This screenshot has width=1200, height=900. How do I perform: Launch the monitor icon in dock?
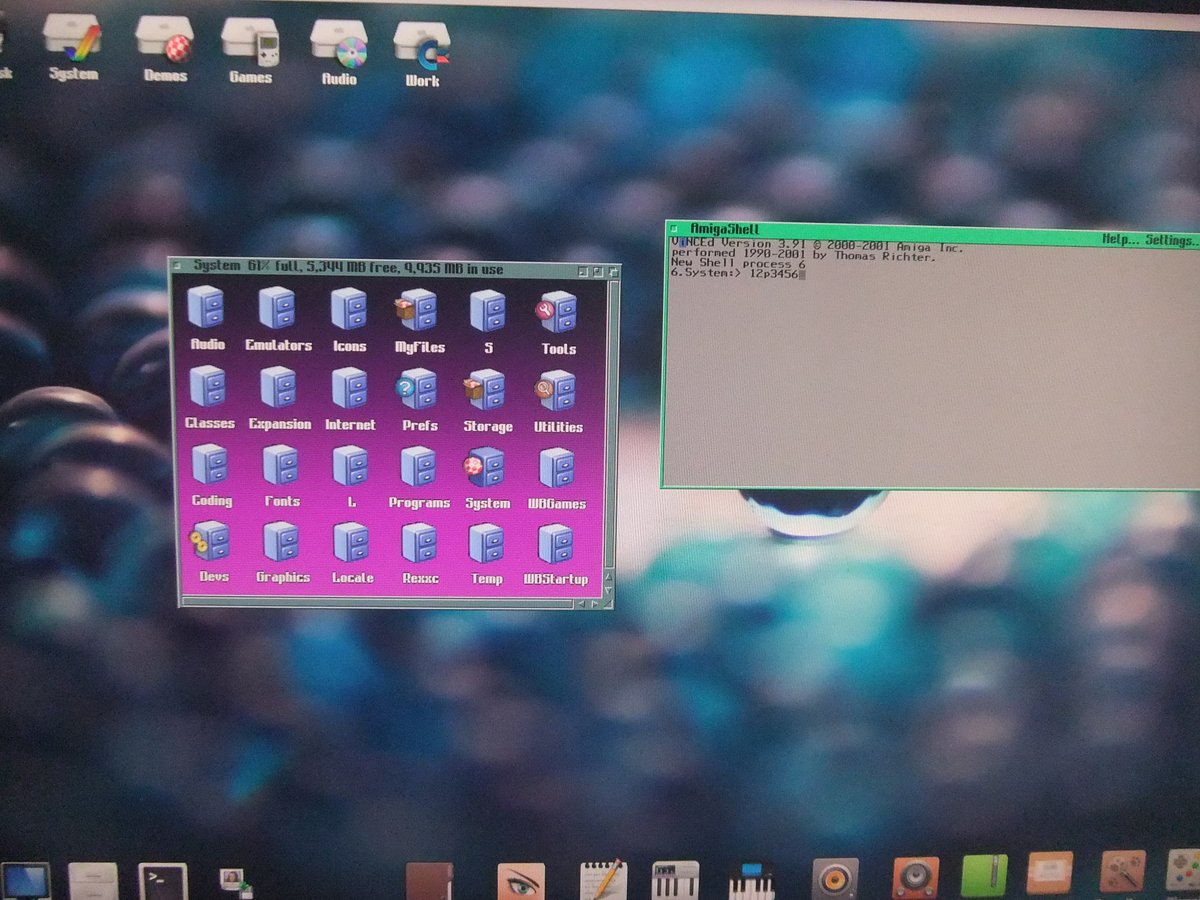click(25, 881)
